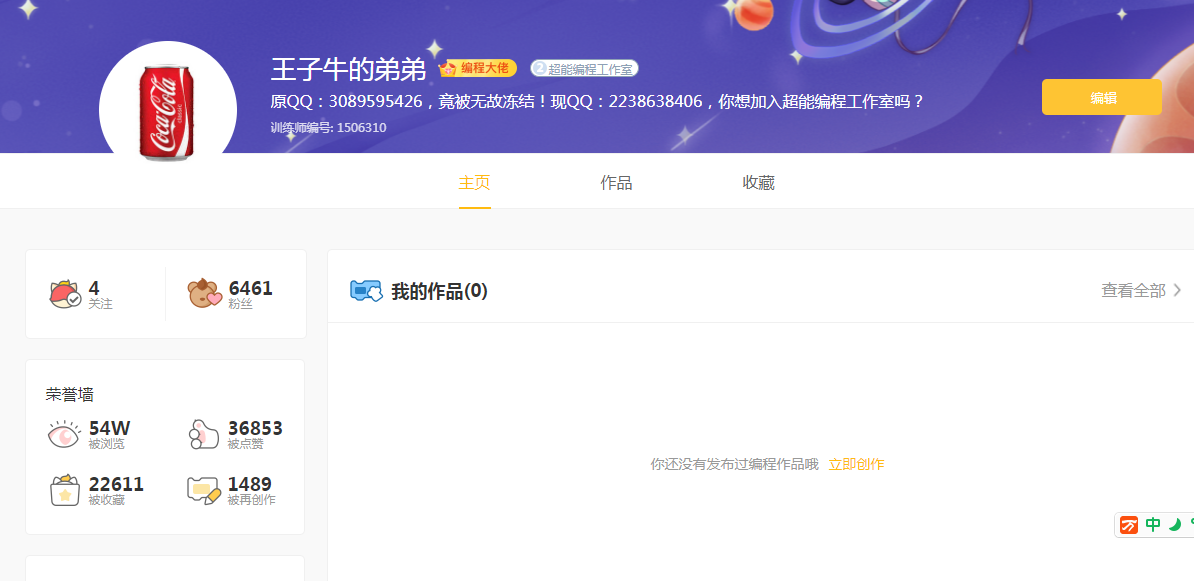
Task: Switch to the 作品 tab
Action: pyautogui.click(x=616, y=183)
